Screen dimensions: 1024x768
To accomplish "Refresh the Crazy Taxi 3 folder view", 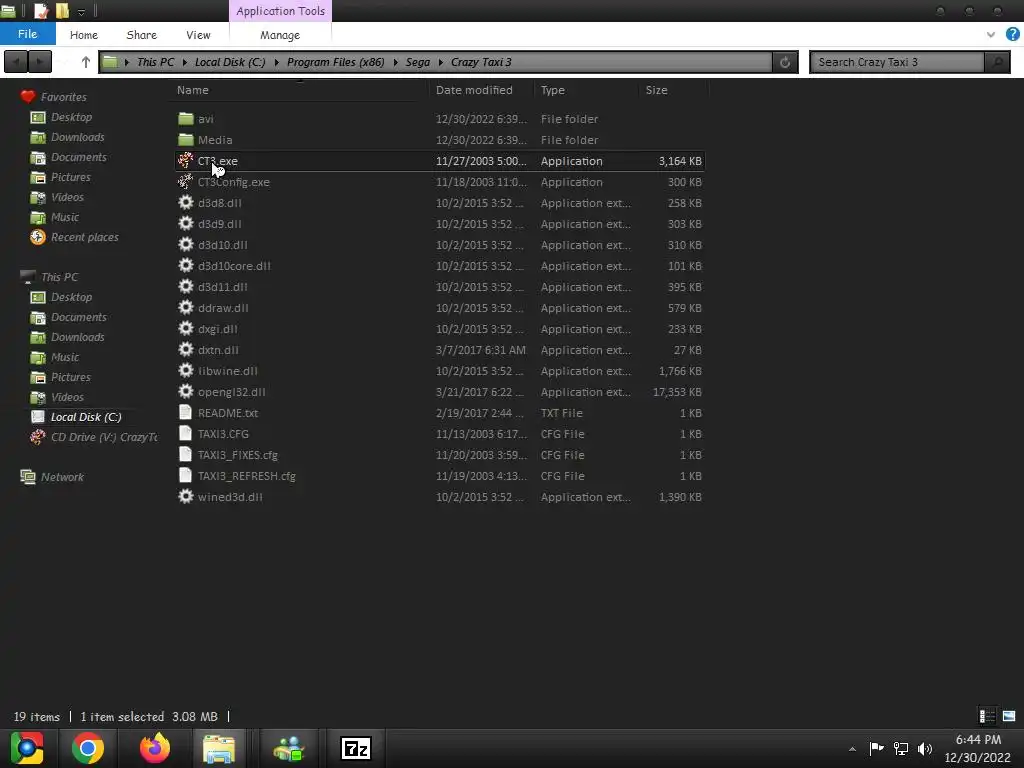I will click(785, 62).
